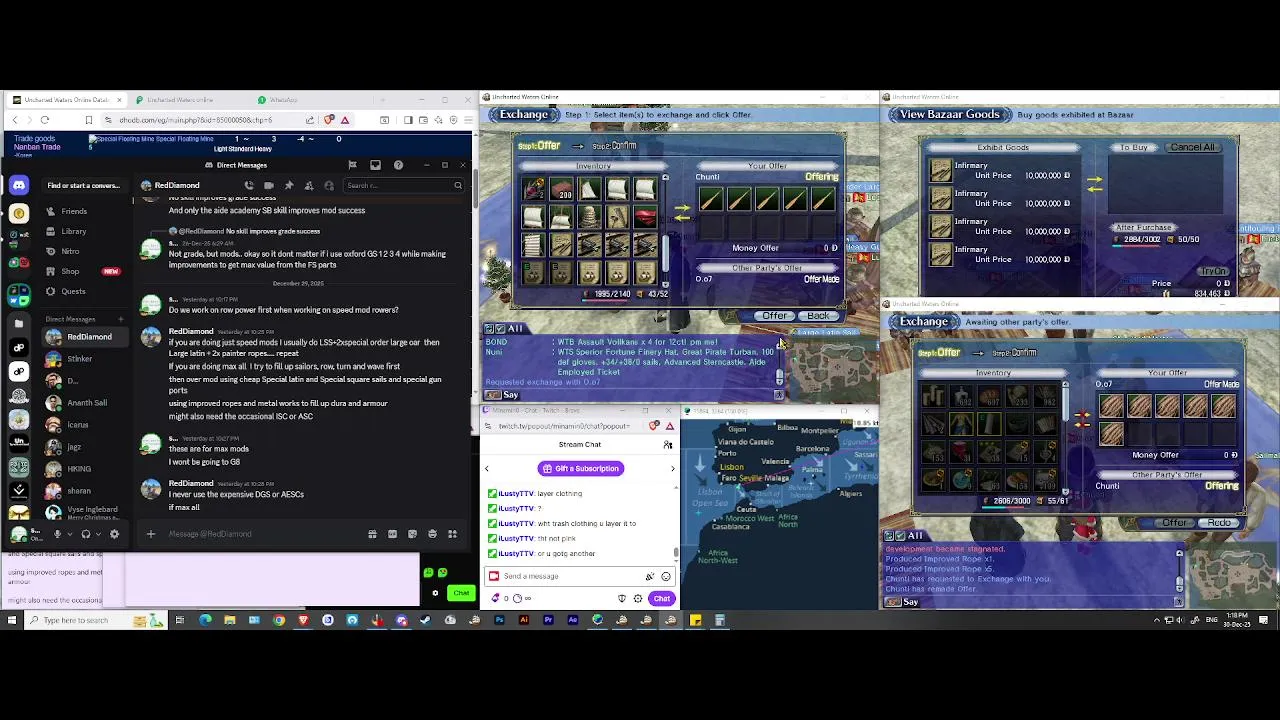Viewport: 1280px width, 720px height.
Task: Expand the headphone output options arrow in Discord
Action: coord(98,533)
